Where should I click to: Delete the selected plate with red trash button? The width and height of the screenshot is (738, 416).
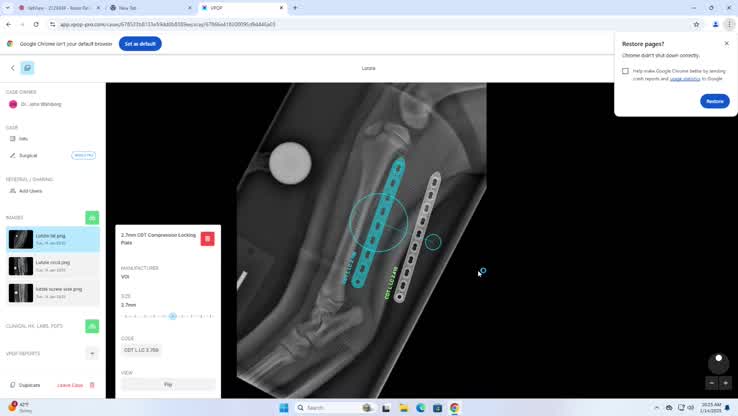coord(207,238)
